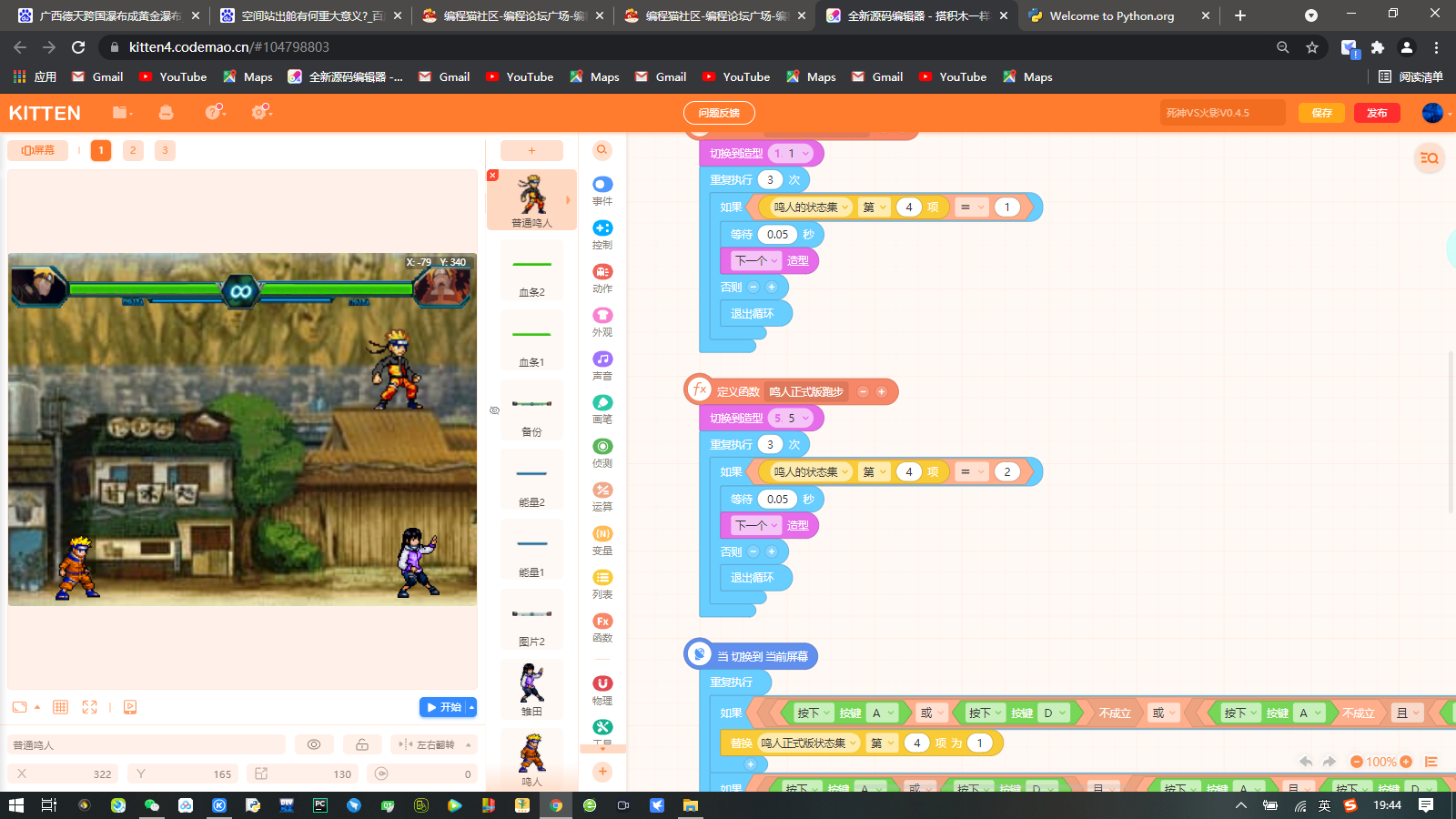Image resolution: width=1456 pixels, height=819 pixels.
Task: Open the 画笔 (Pen) block category
Action: tap(602, 409)
